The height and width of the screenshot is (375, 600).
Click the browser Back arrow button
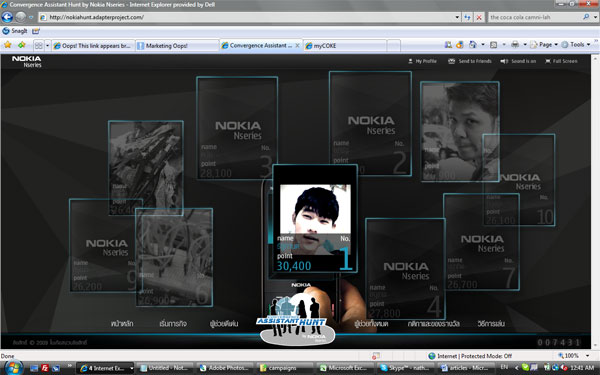pos(7,17)
